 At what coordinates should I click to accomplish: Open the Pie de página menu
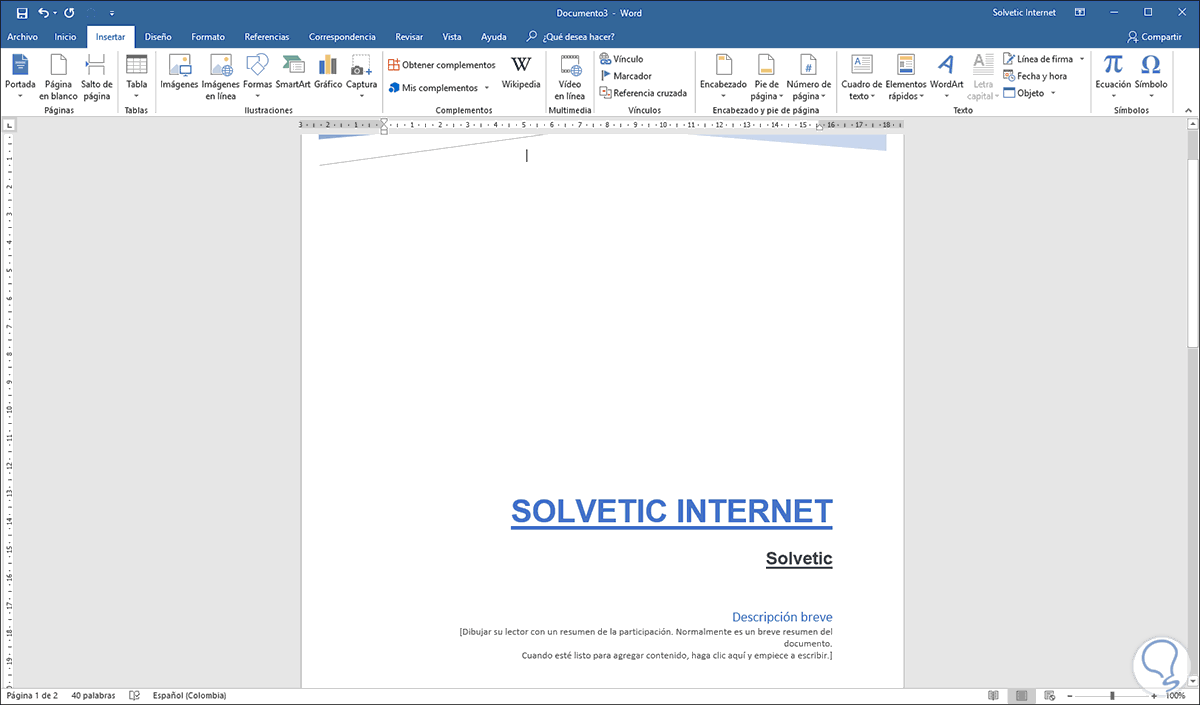click(766, 76)
